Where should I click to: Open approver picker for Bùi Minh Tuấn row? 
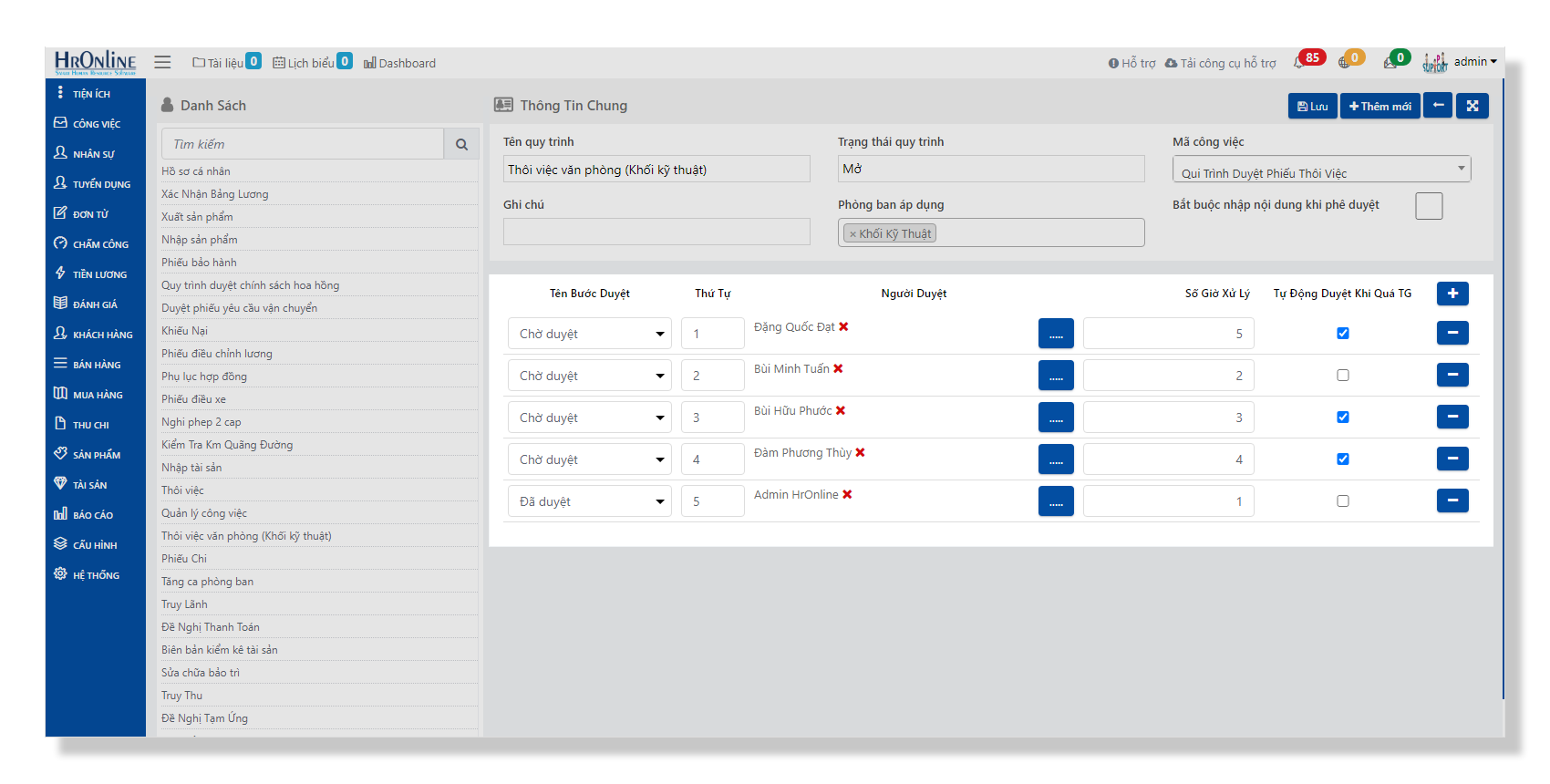pyautogui.click(x=1056, y=376)
